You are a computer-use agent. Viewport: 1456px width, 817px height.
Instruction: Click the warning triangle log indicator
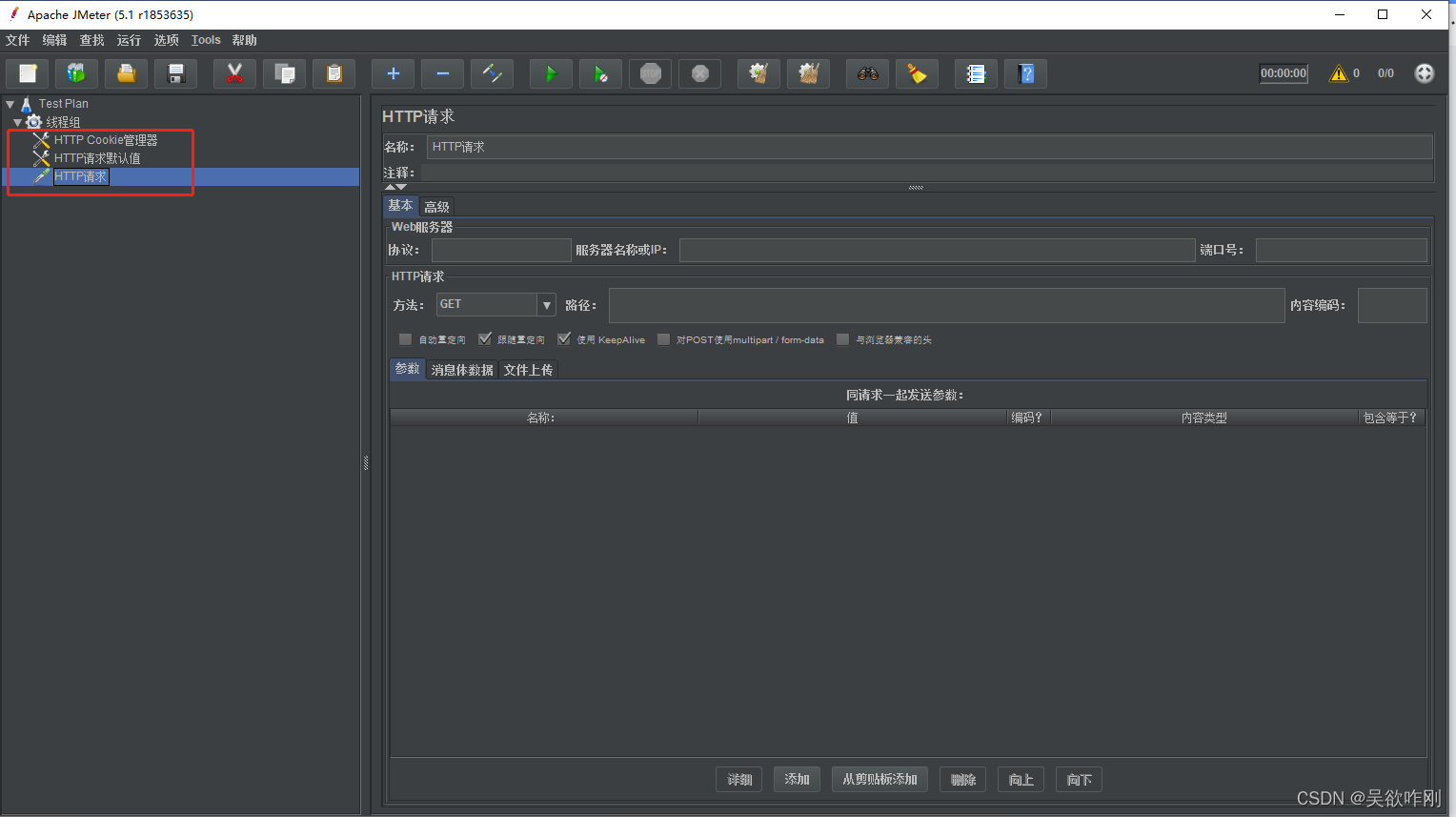pos(1339,73)
